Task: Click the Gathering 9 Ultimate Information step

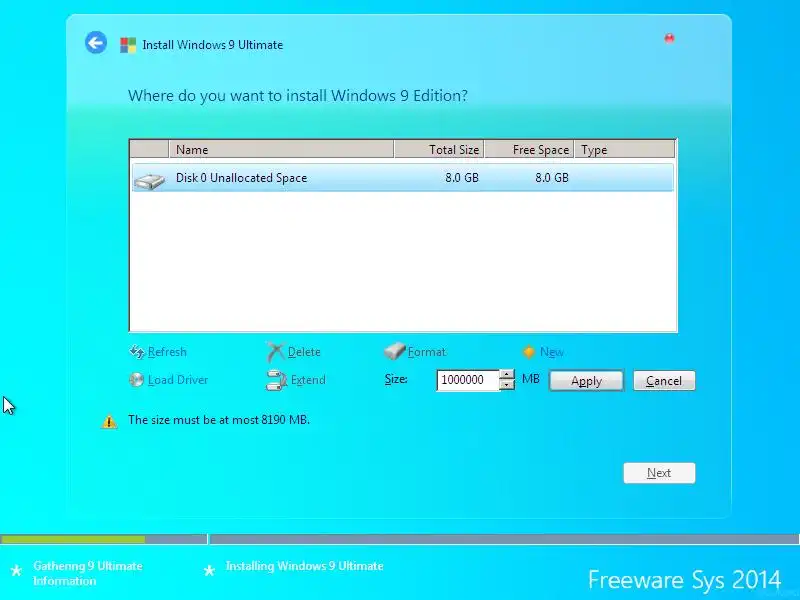Action: point(88,573)
